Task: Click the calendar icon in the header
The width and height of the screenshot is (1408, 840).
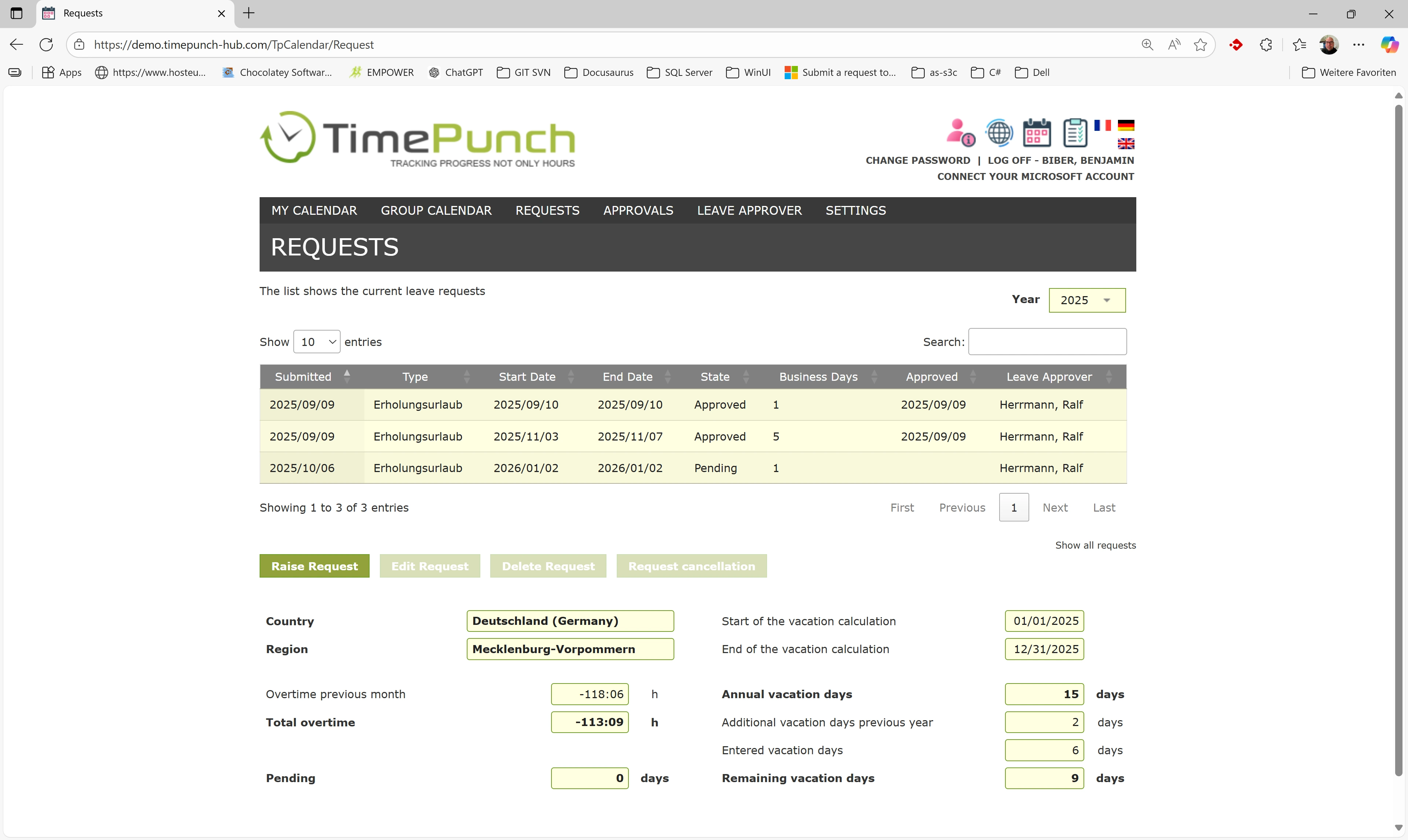Action: pyautogui.click(x=1037, y=132)
